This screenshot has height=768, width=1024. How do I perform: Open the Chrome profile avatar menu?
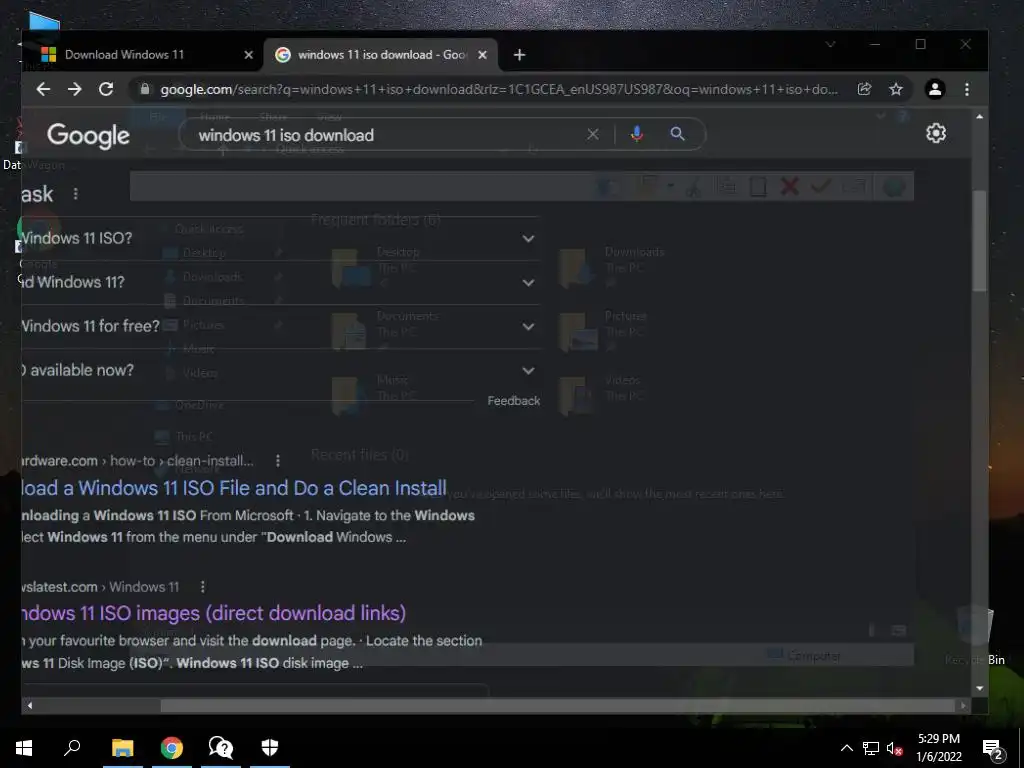935,89
